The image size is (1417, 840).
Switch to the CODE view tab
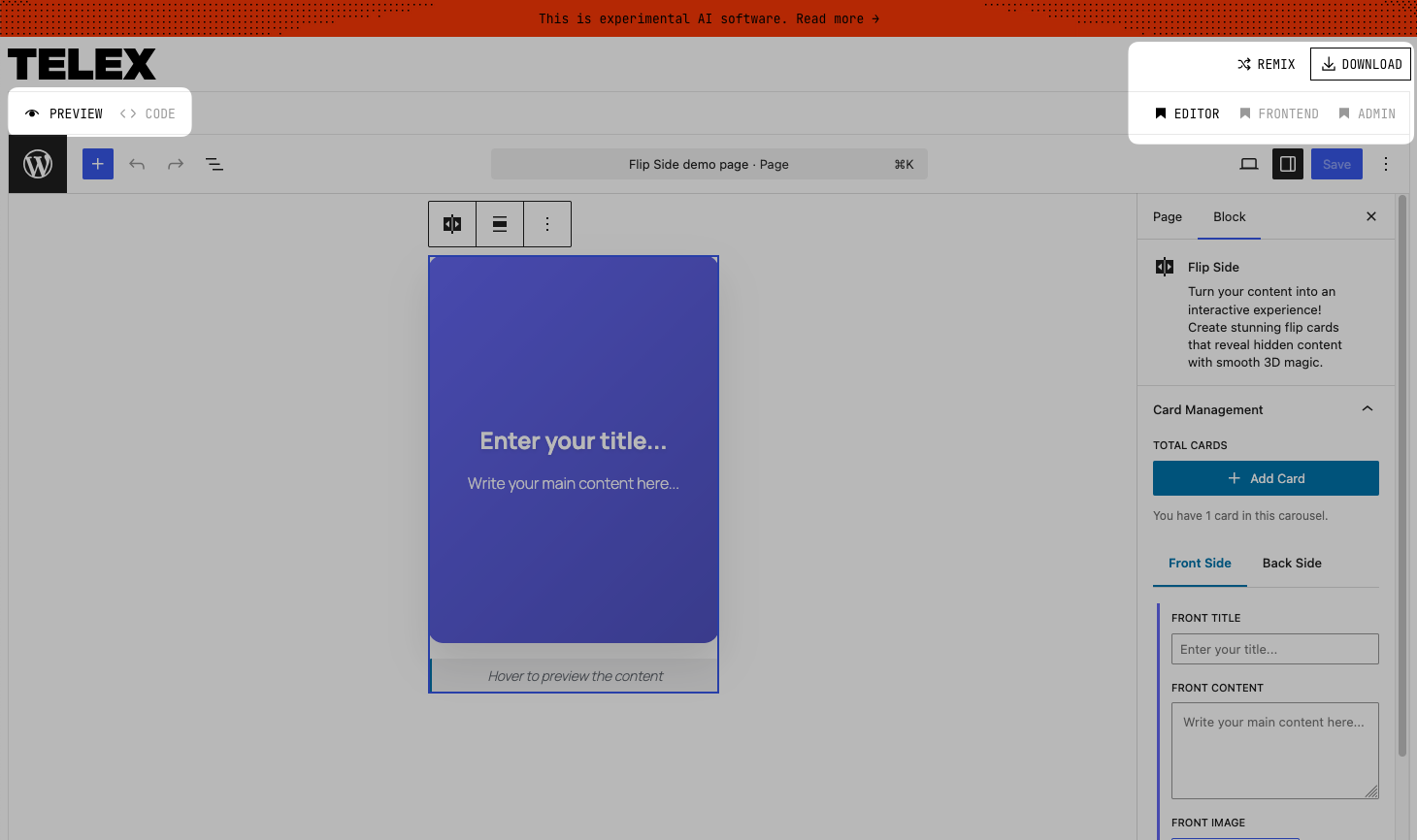pos(150,113)
